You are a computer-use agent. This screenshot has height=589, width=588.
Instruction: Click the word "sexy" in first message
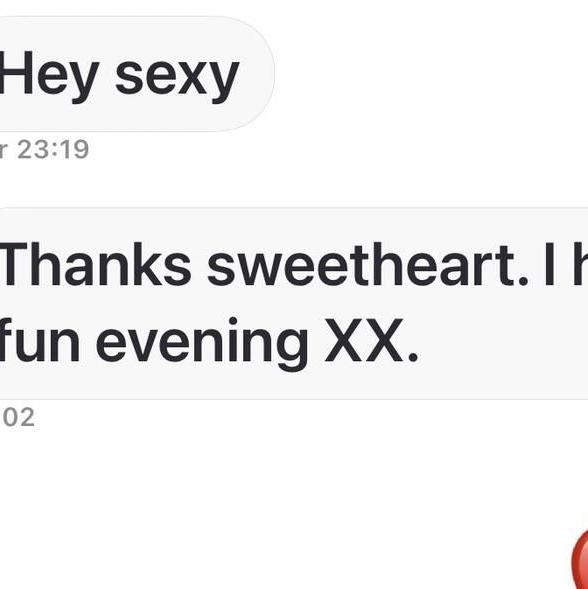coord(177,78)
